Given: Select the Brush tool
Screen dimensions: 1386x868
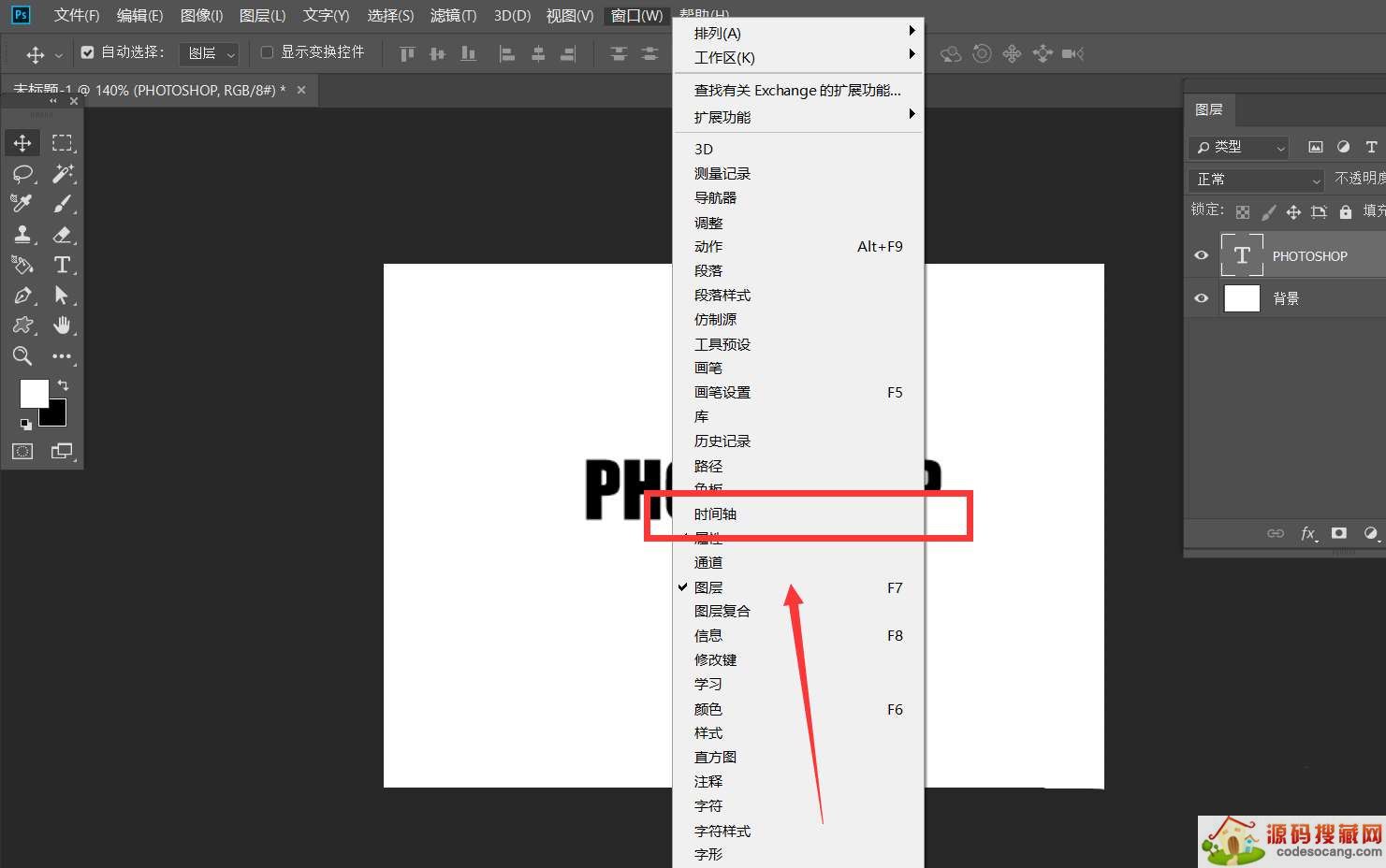Looking at the screenshot, I should click(62, 204).
